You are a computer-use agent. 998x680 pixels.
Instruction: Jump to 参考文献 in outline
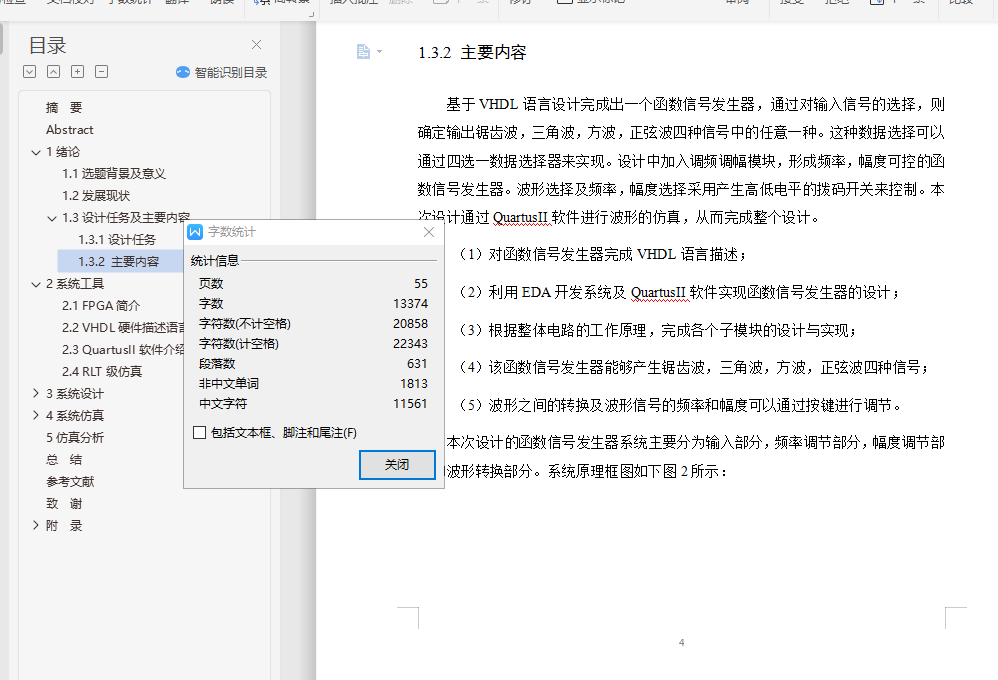pyautogui.click(x=70, y=482)
